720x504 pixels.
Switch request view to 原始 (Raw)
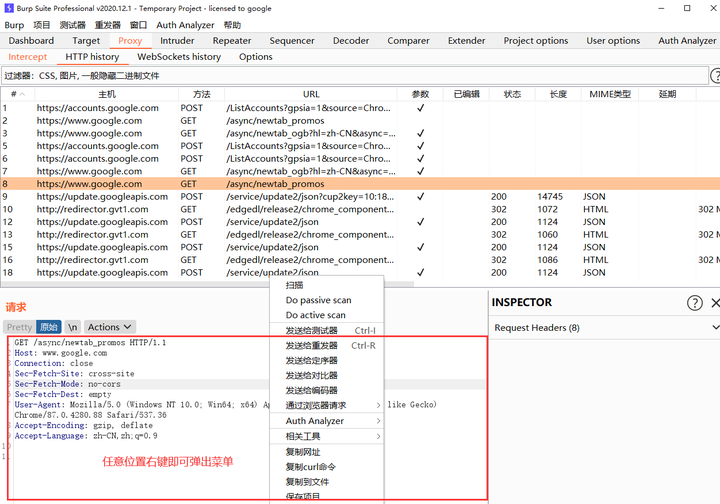point(48,327)
